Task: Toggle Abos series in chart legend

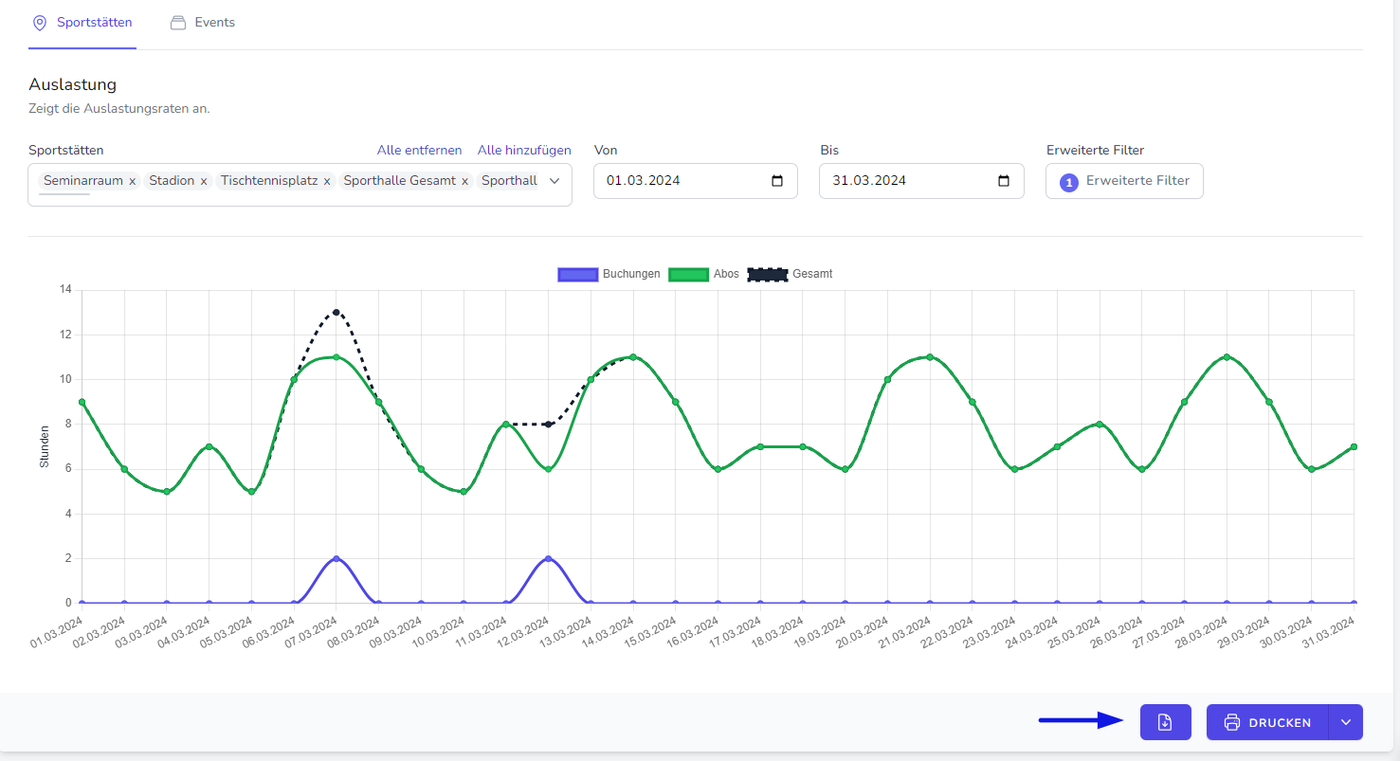Action: pyautogui.click(x=703, y=274)
